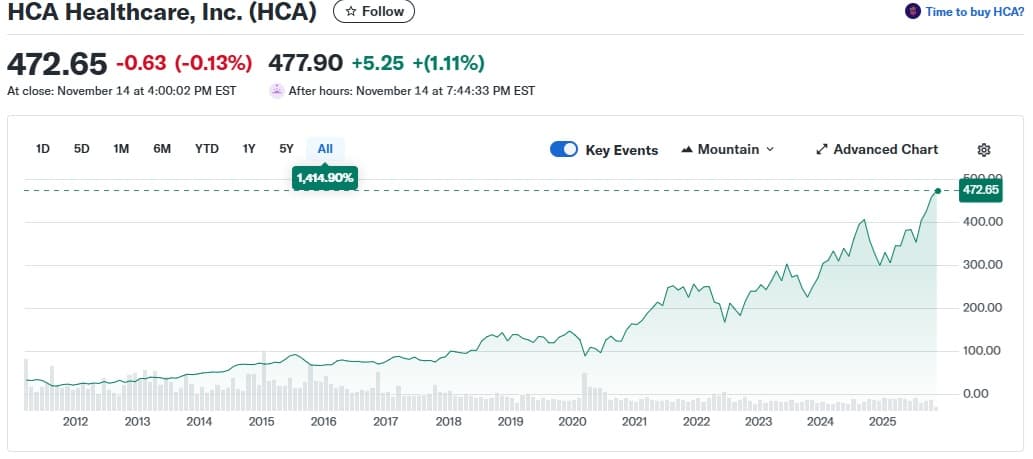This screenshot has width=1033, height=459.
Task: Open the 'Time to buy HCA?' link
Action: point(974,11)
